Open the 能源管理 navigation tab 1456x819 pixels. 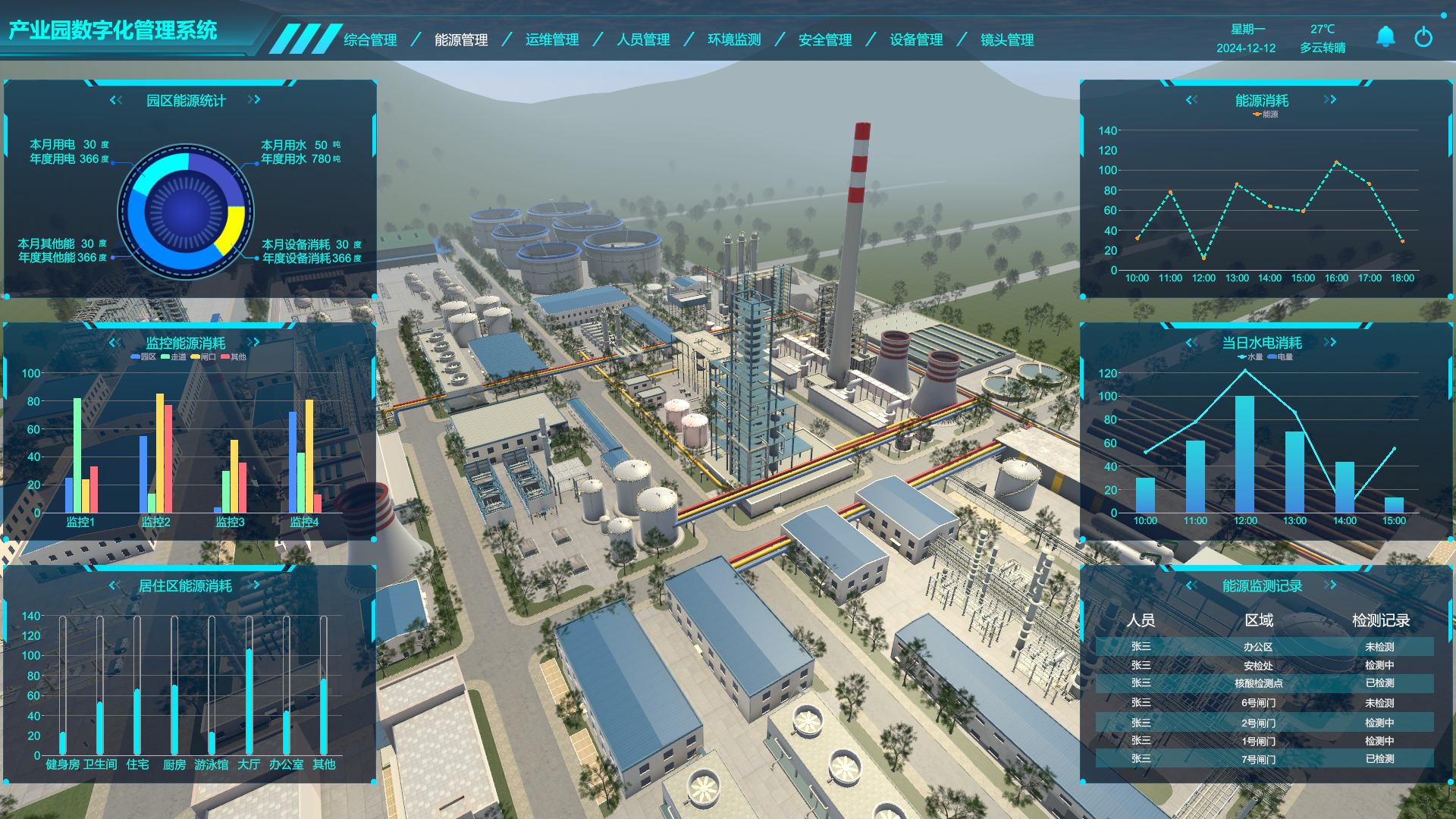[x=461, y=40]
